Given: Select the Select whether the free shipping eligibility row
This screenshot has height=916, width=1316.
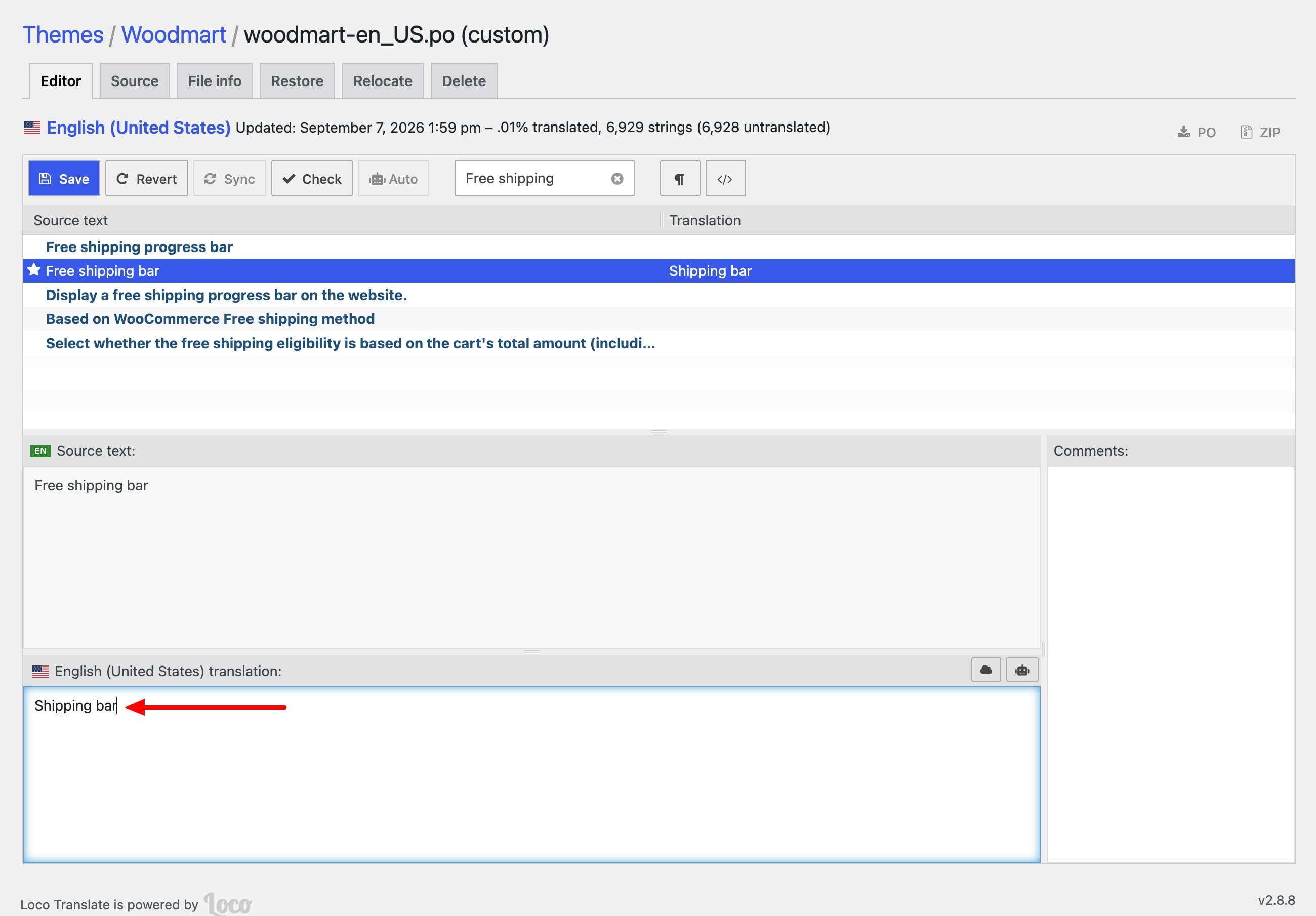Looking at the screenshot, I should coord(659,343).
